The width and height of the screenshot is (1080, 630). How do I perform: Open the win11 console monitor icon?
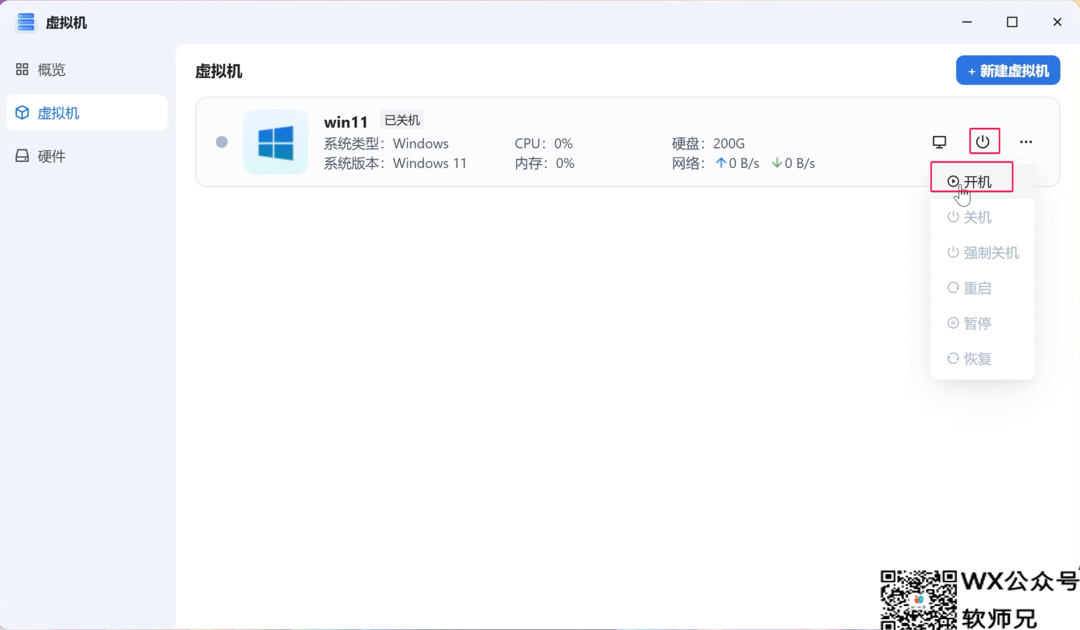pos(939,142)
